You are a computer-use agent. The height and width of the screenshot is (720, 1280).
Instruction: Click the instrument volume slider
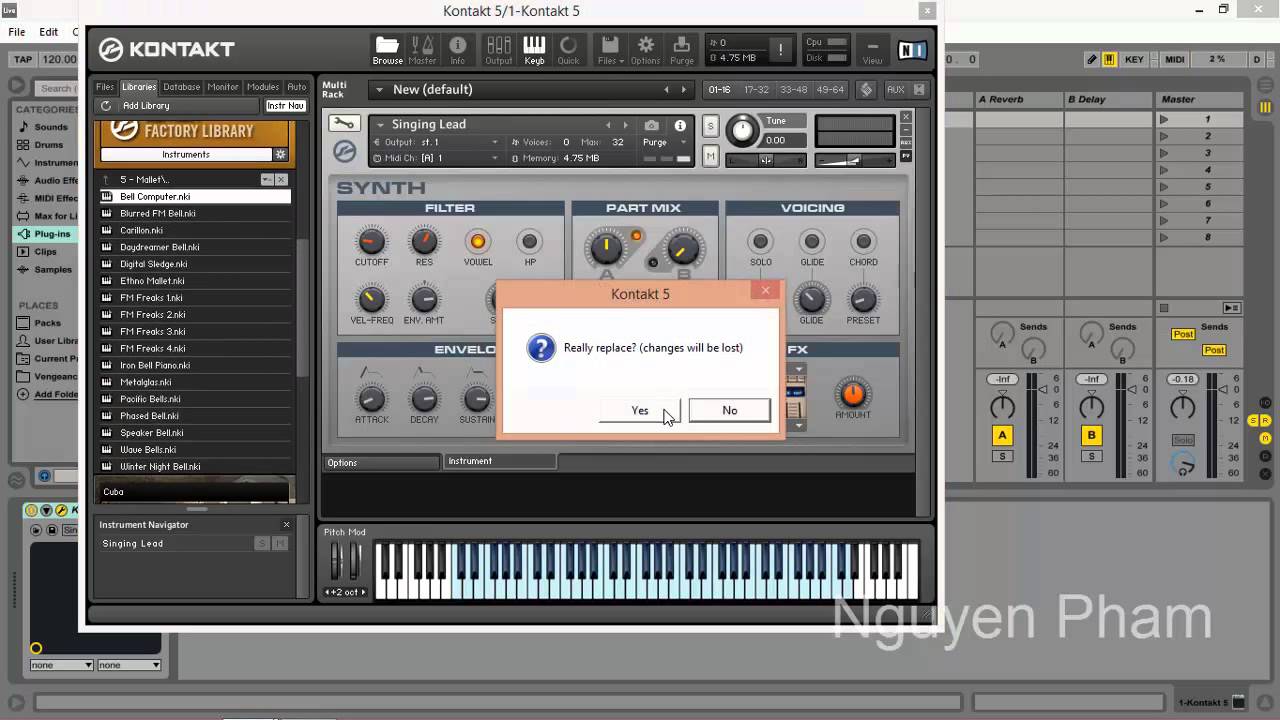854,160
